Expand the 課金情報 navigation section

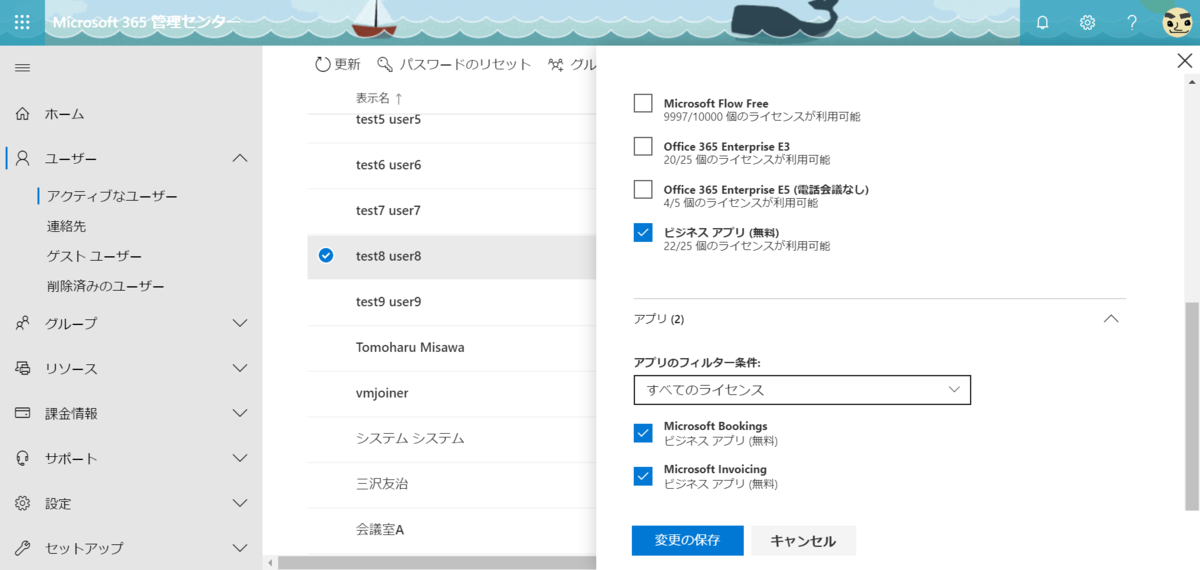[x=240, y=413]
